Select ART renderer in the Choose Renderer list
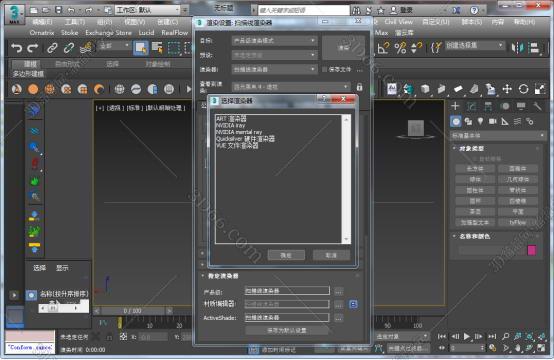Image resolution: width=554 pixels, height=360 pixels. pyautogui.click(x=231, y=119)
